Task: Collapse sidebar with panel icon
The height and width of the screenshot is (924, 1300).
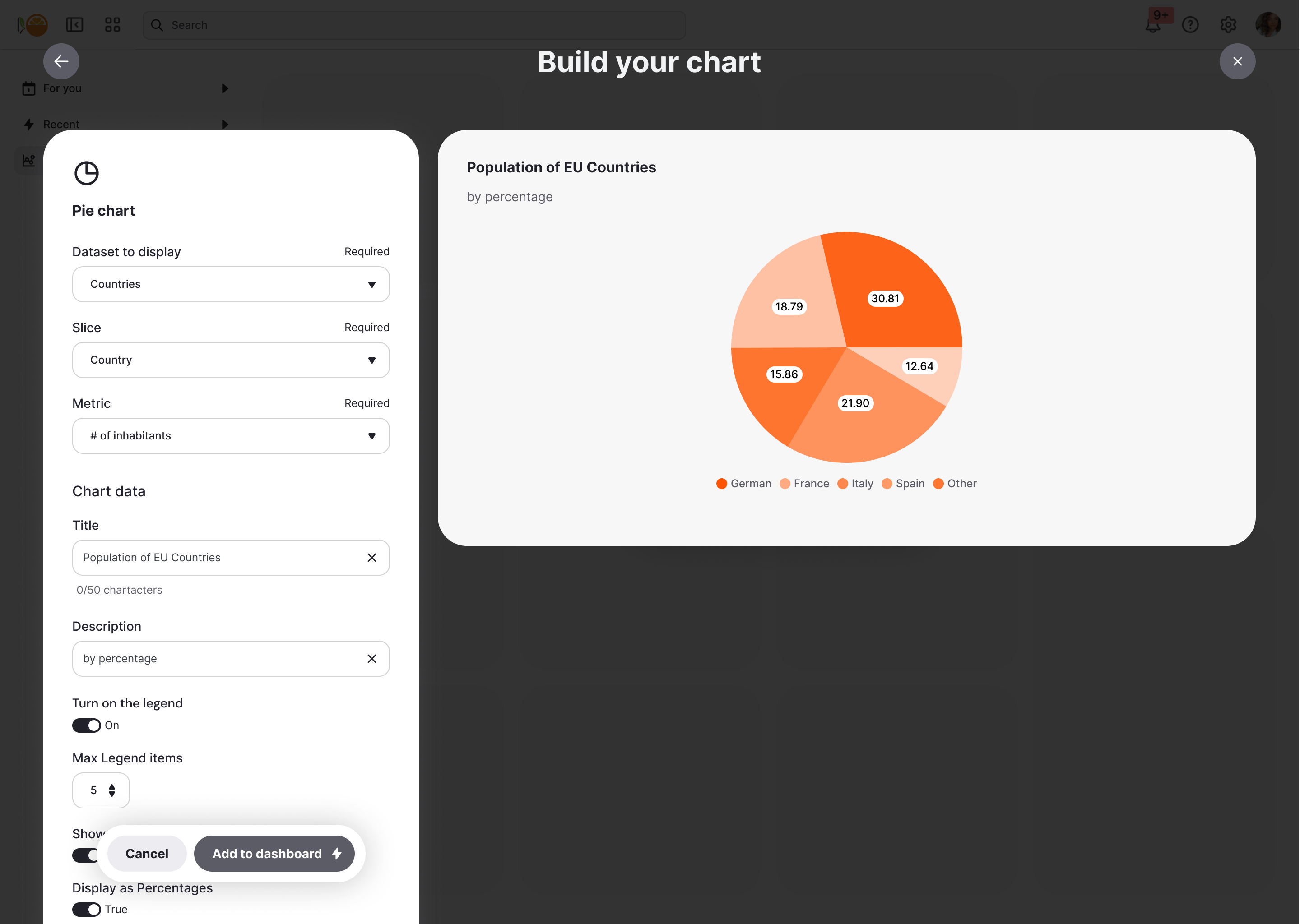Action: click(74, 25)
